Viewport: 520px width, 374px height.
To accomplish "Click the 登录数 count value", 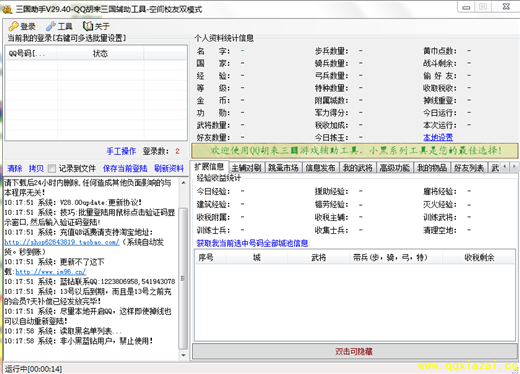I will tap(177, 151).
